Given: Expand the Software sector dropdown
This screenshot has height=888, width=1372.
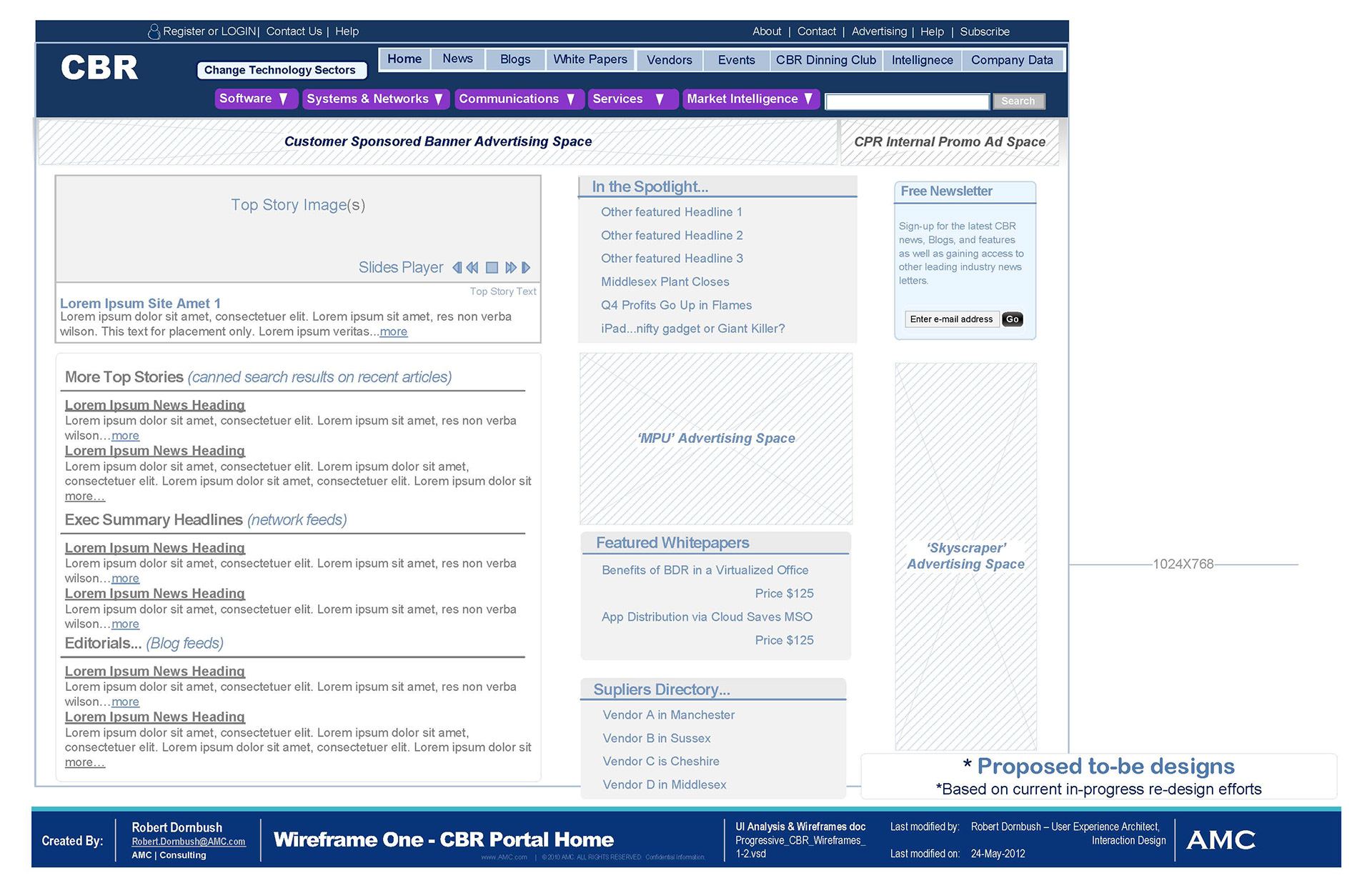Looking at the screenshot, I should point(284,99).
